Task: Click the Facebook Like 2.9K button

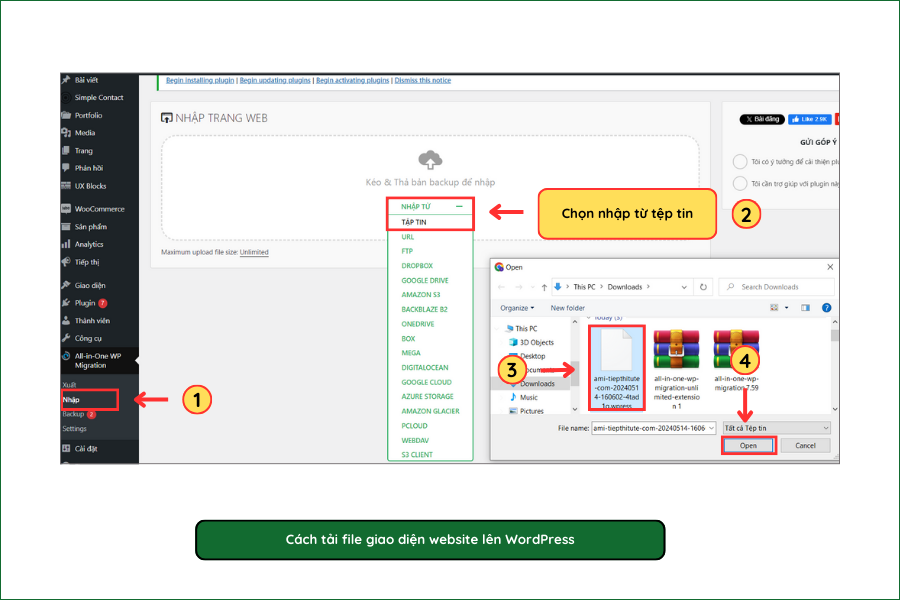Action: (x=810, y=119)
